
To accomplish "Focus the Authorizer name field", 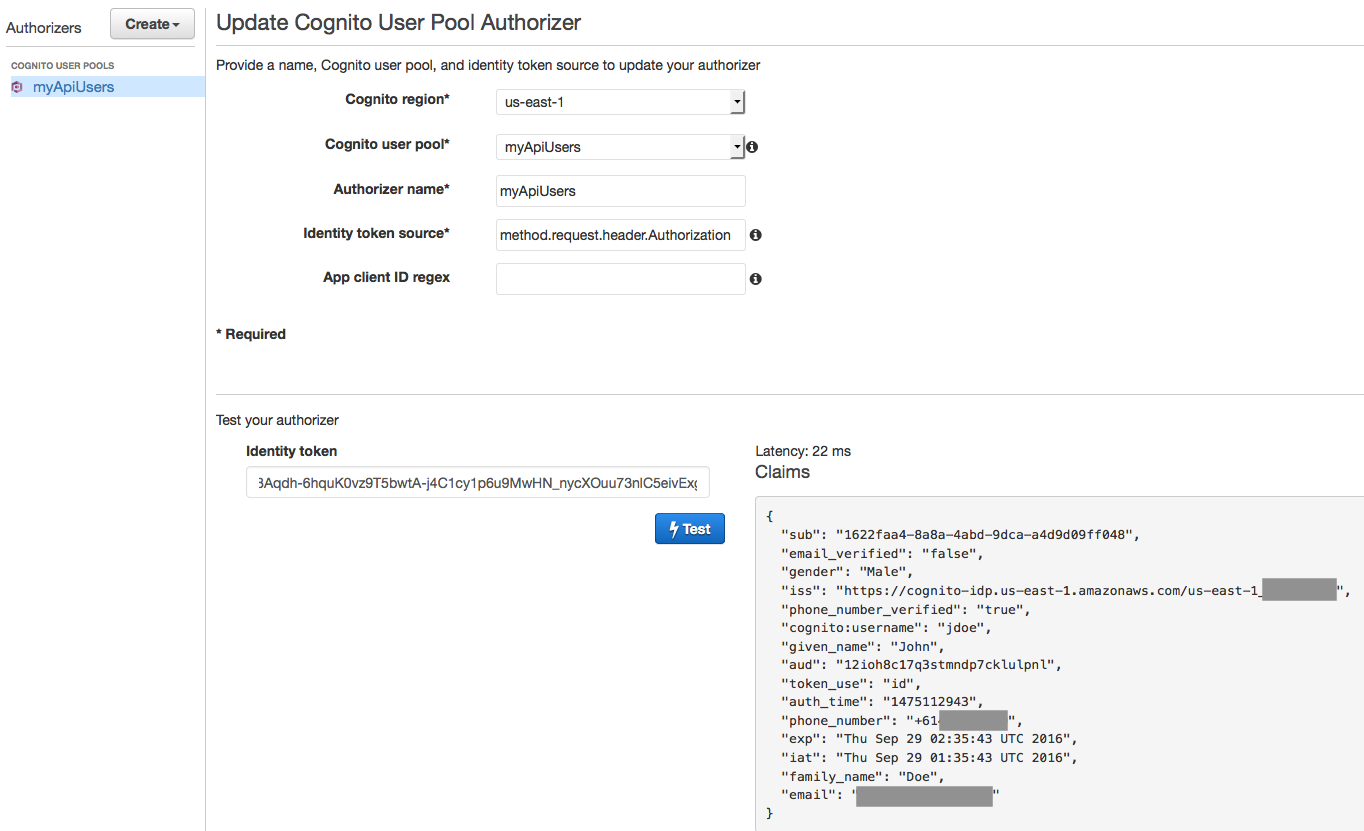I will pyautogui.click(x=621, y=191).
